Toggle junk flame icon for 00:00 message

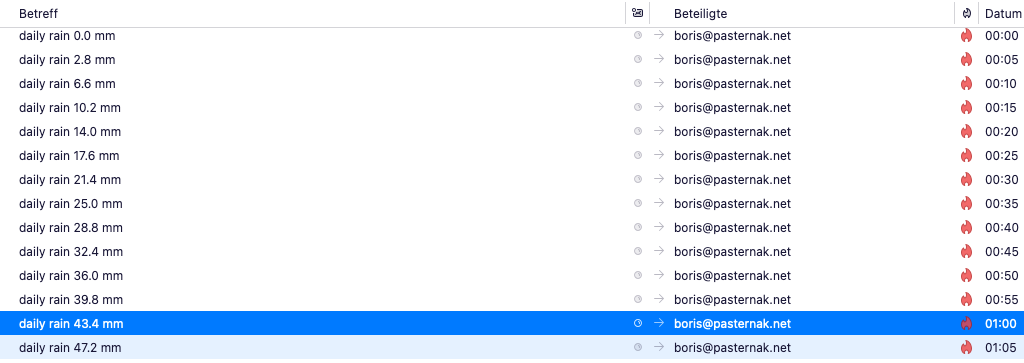tap(966, 36)
